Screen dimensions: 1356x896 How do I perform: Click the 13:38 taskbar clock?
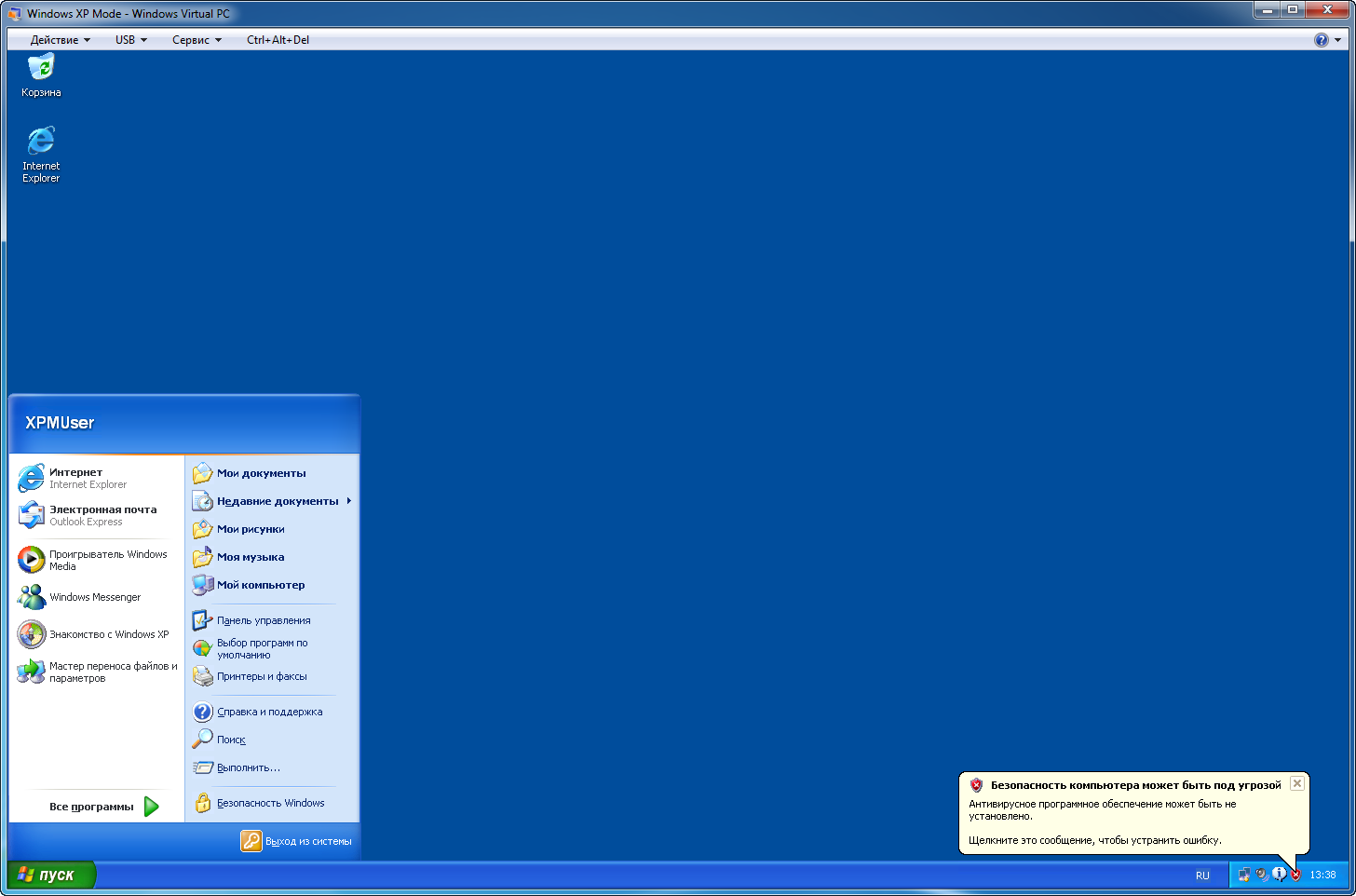coord(1322,875)
